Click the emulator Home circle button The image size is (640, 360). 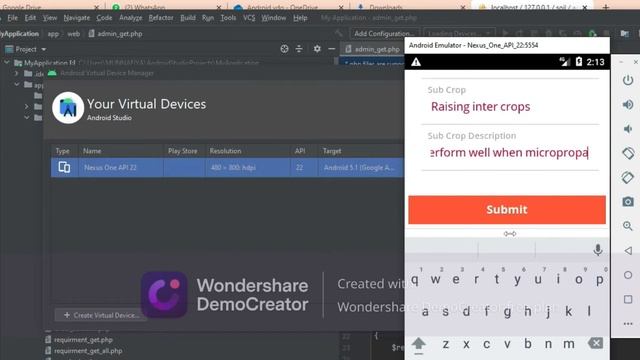(x=628, y=275)
